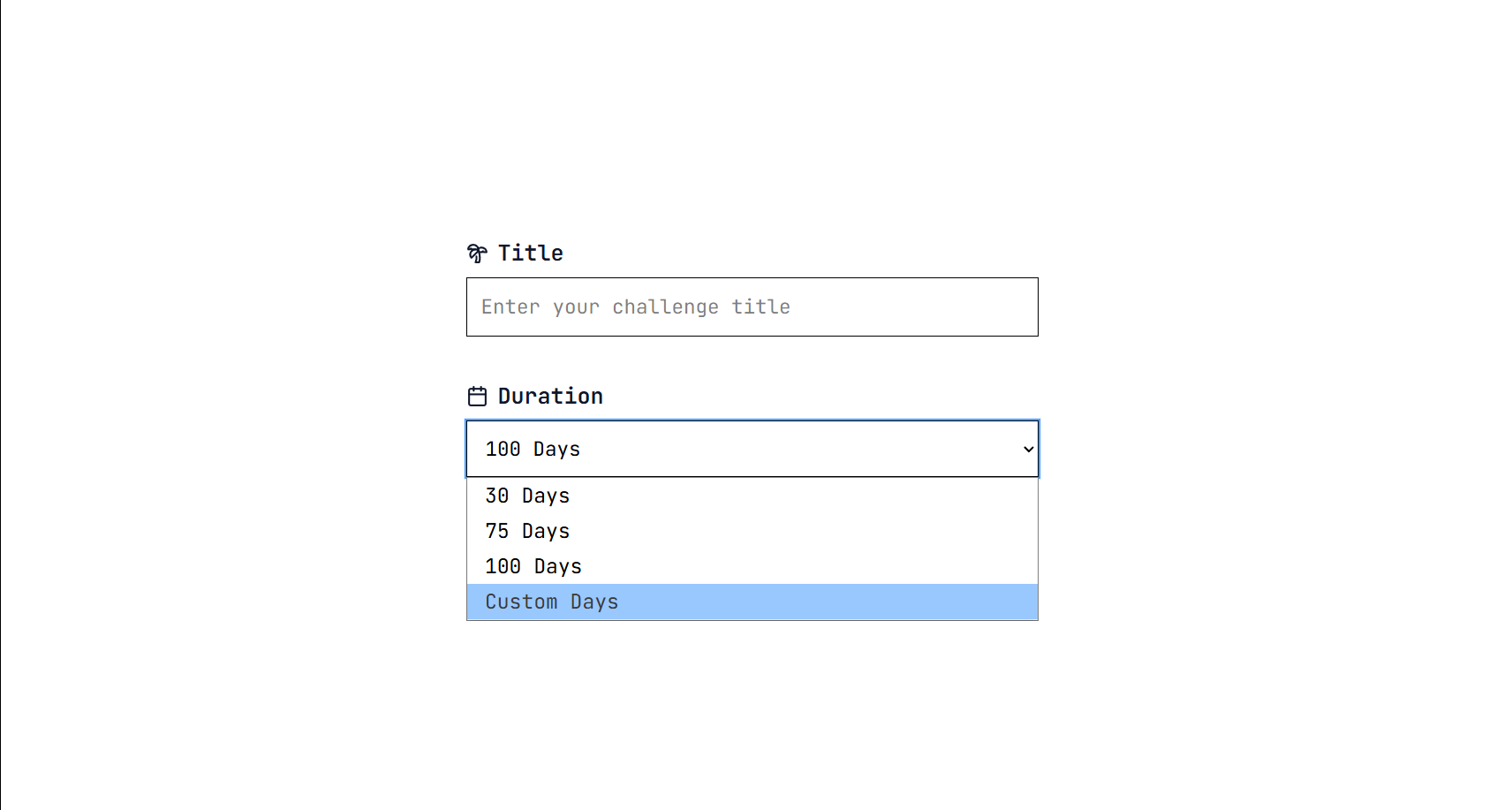
Task: Set the duration to thirty days
Action: [752, 496]
